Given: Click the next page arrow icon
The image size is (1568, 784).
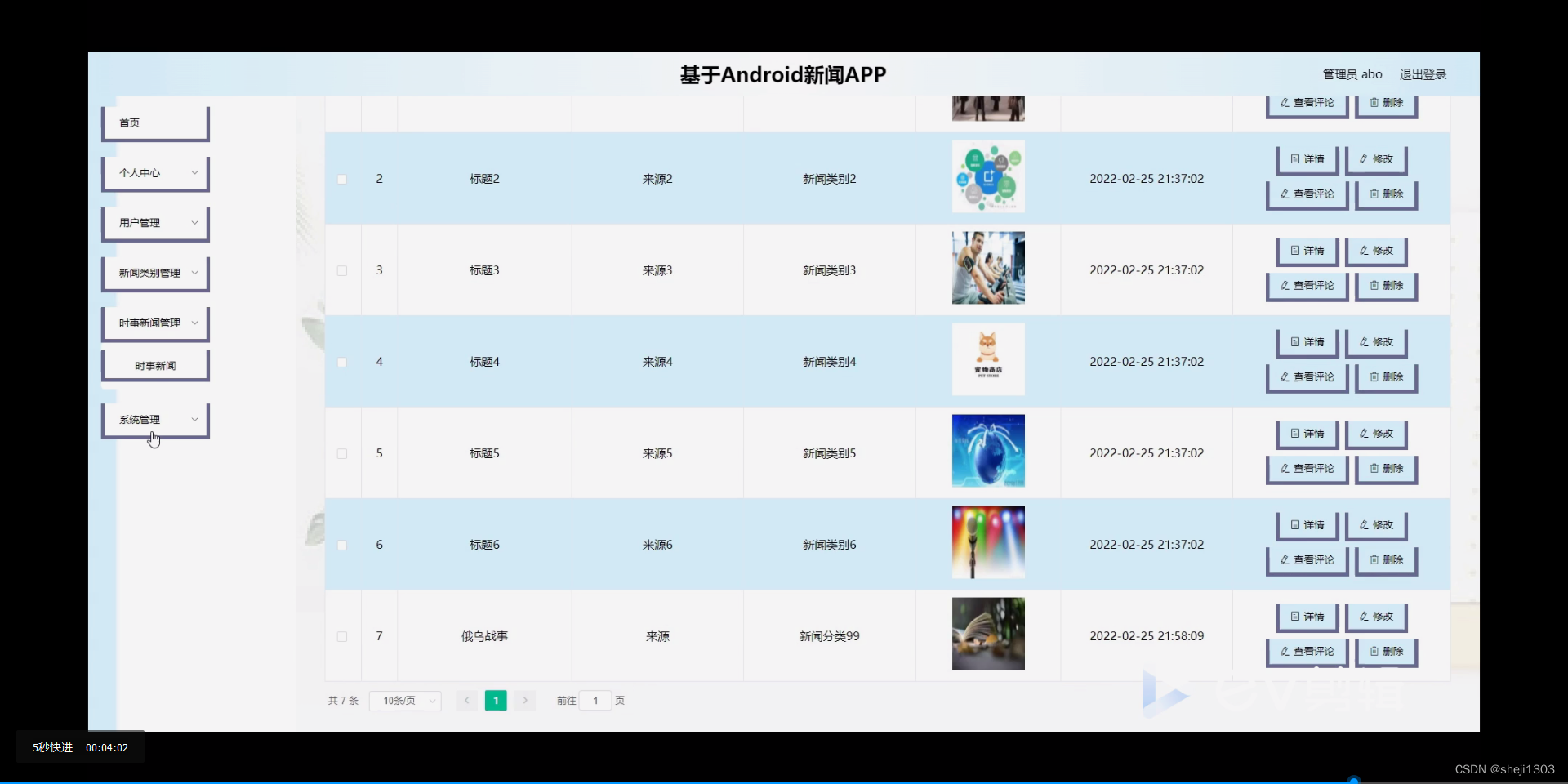Looking at the screenshot, I should pos(524,700).
